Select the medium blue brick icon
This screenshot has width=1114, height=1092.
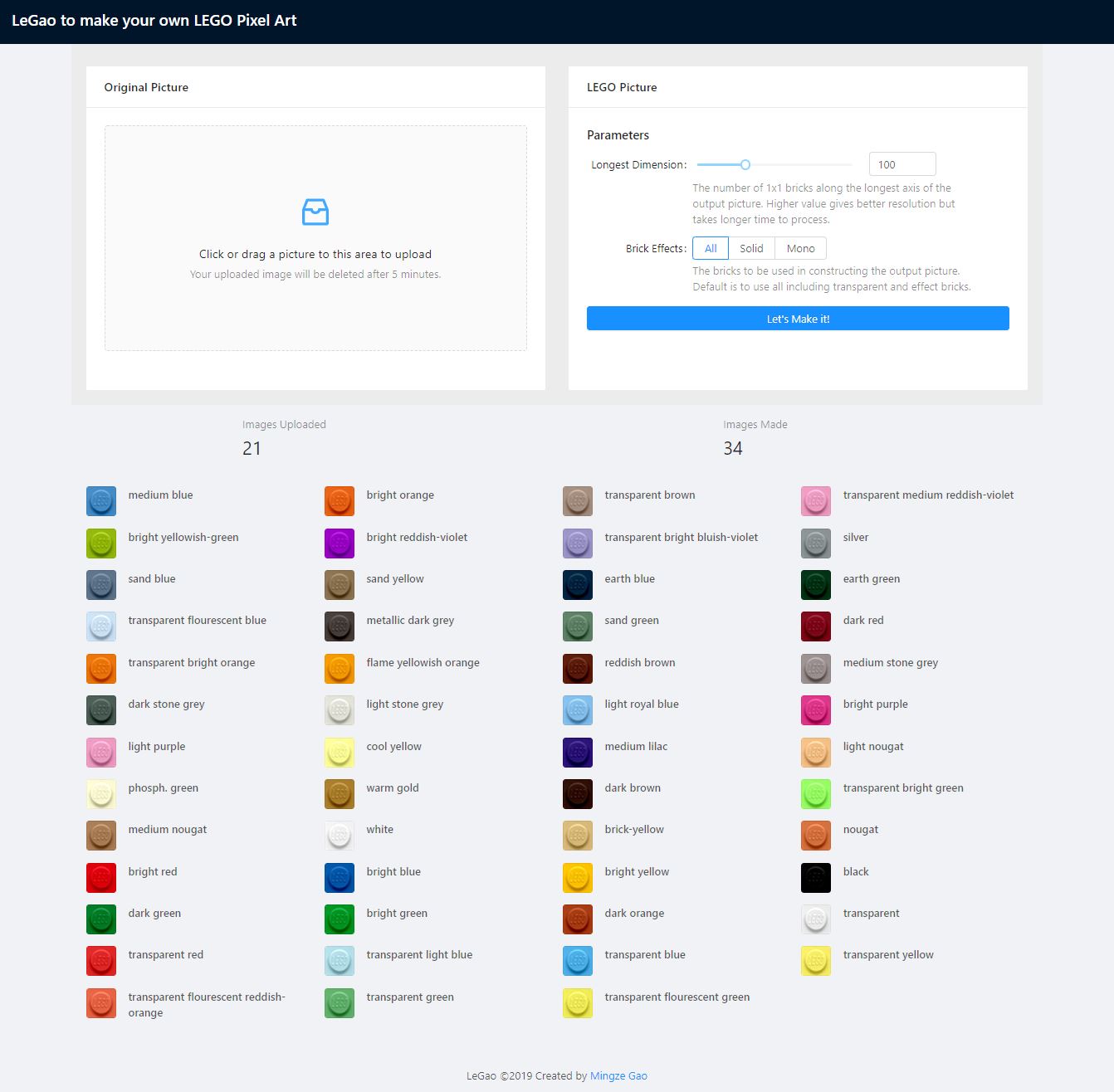(x=101, y=501)
